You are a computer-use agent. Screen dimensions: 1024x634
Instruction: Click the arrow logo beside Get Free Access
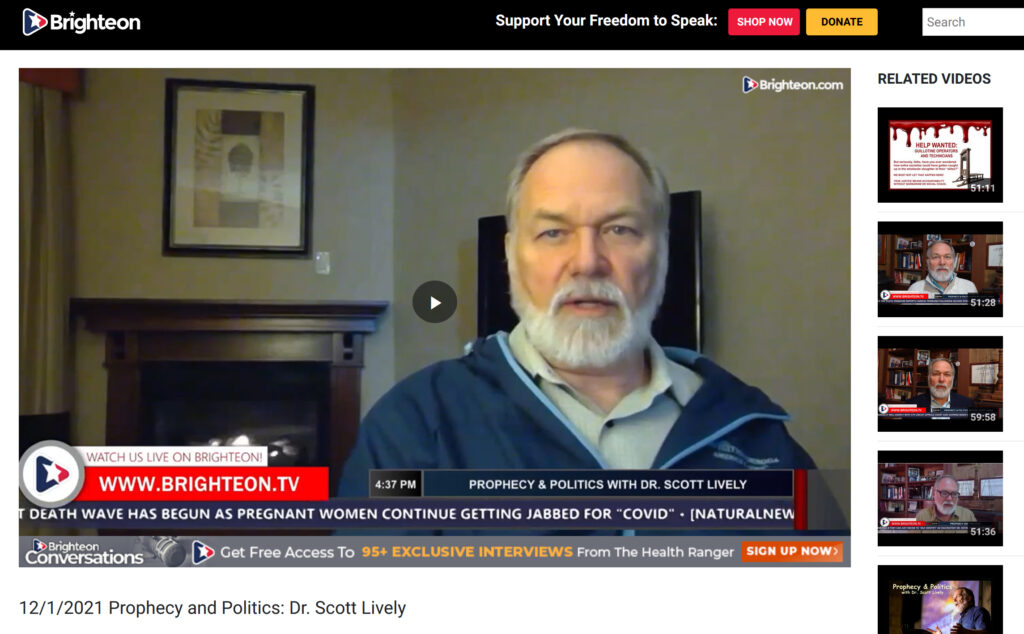(x=203, y=552)
